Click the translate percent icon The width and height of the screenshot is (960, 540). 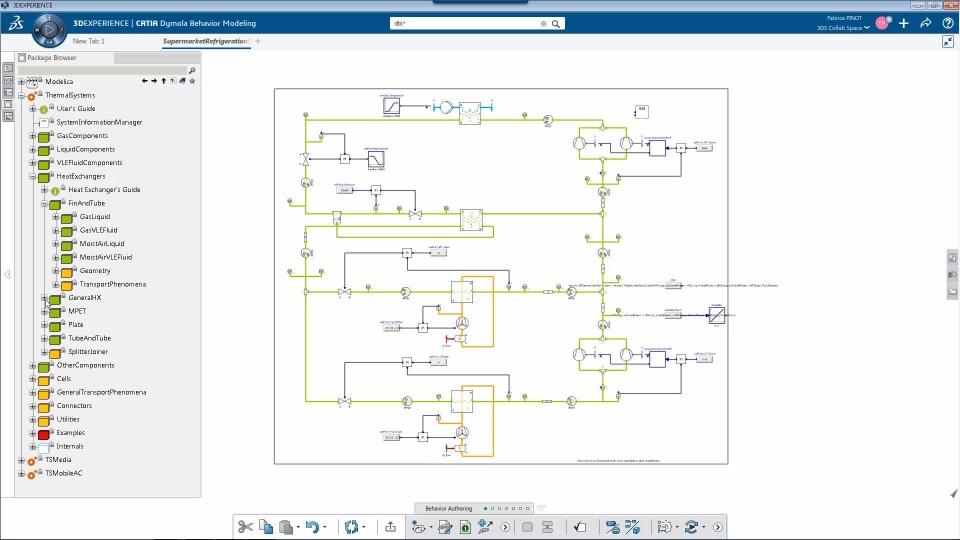(632, 527)
